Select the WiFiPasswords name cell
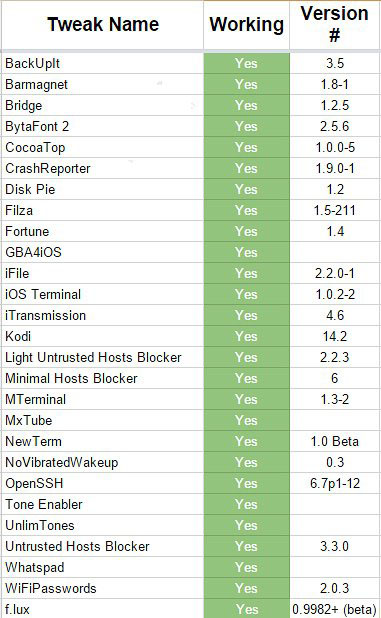This screenshot has height=618, width=381. (x=102, y=588)
